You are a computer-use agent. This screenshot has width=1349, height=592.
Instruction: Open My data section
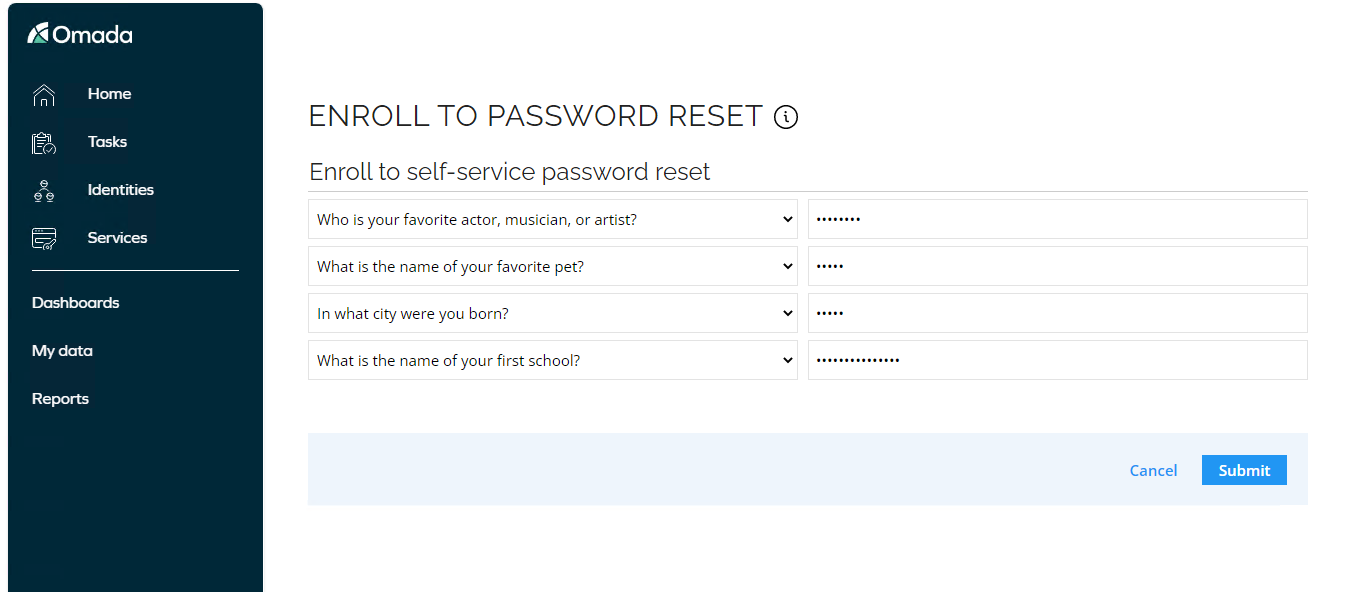click(x=62, y=351)
